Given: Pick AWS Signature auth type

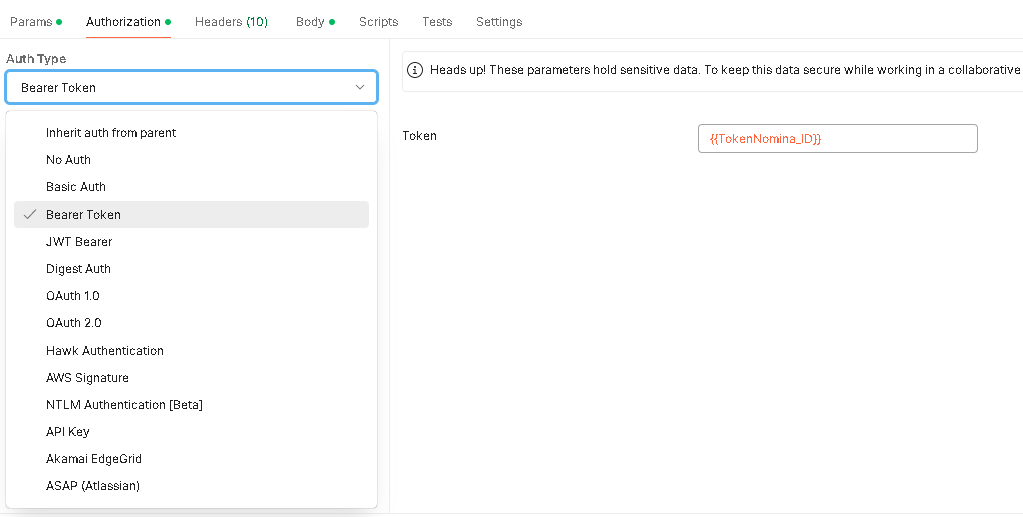Looking at the screenshot, I should coord(191,378).
